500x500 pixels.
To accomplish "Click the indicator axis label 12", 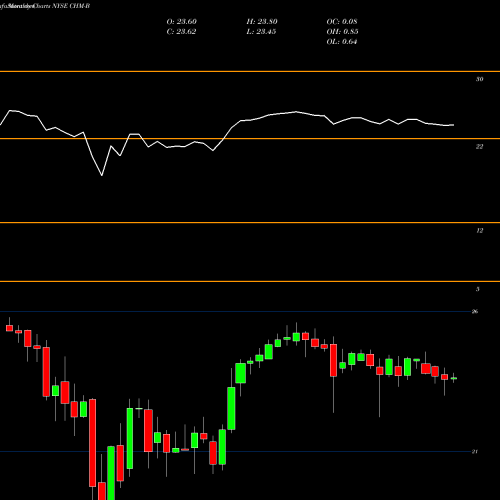I will pos(479,231).
